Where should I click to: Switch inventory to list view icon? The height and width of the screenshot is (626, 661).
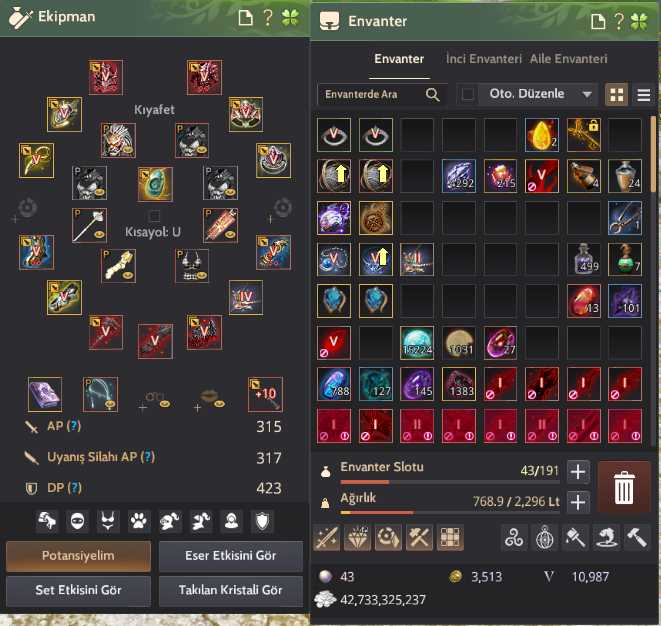tap(643, 94)
